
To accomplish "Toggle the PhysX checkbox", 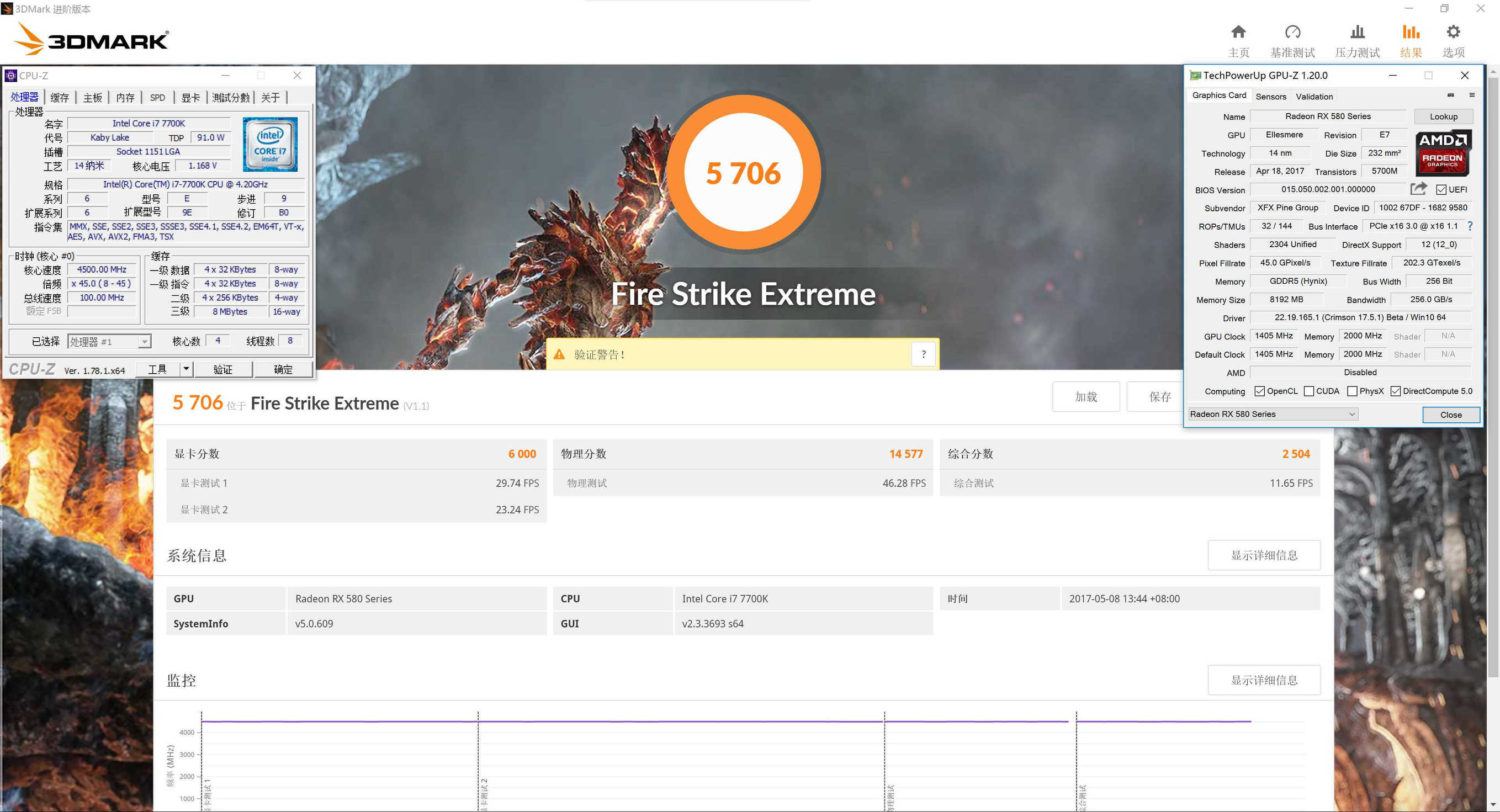I will (1352, 391).
